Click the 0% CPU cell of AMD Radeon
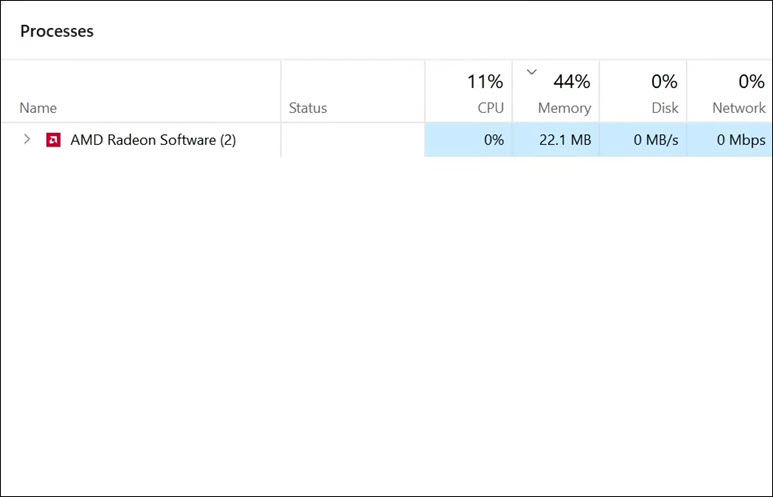 tap(493, 140)
